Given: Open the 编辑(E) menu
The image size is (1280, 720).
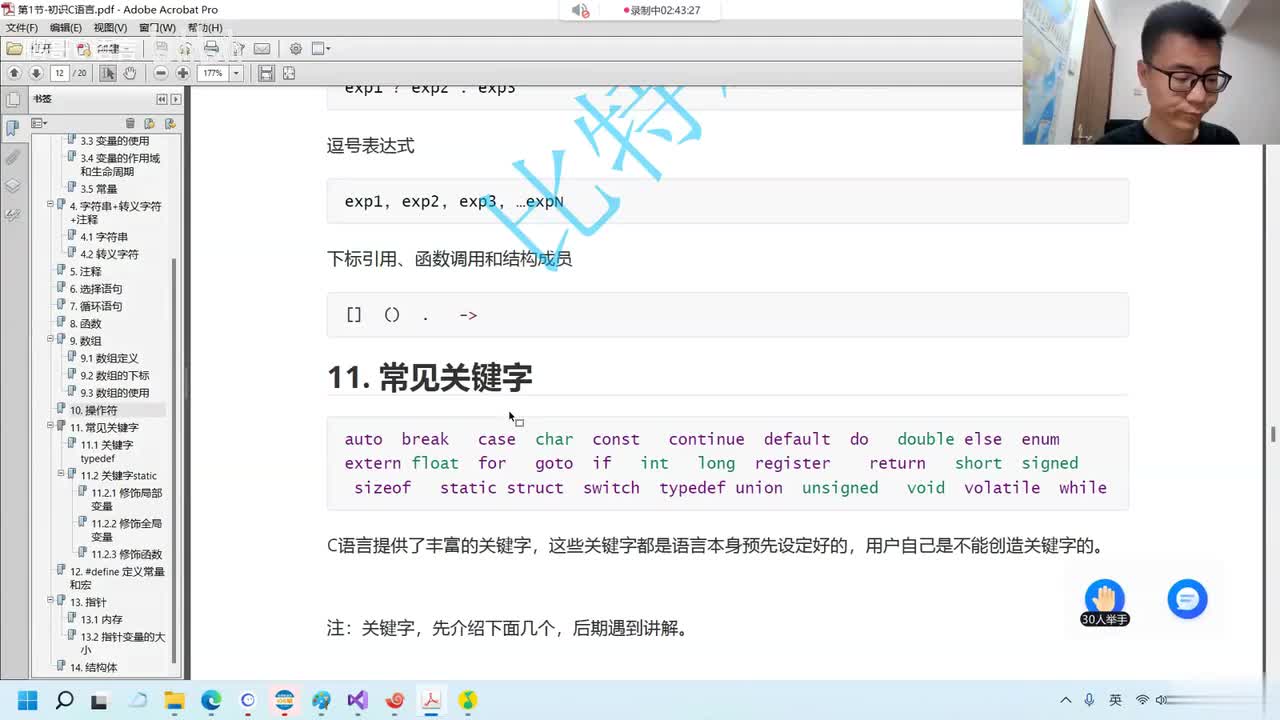Looking at the screenshot, I should click(x=66, y=28).
